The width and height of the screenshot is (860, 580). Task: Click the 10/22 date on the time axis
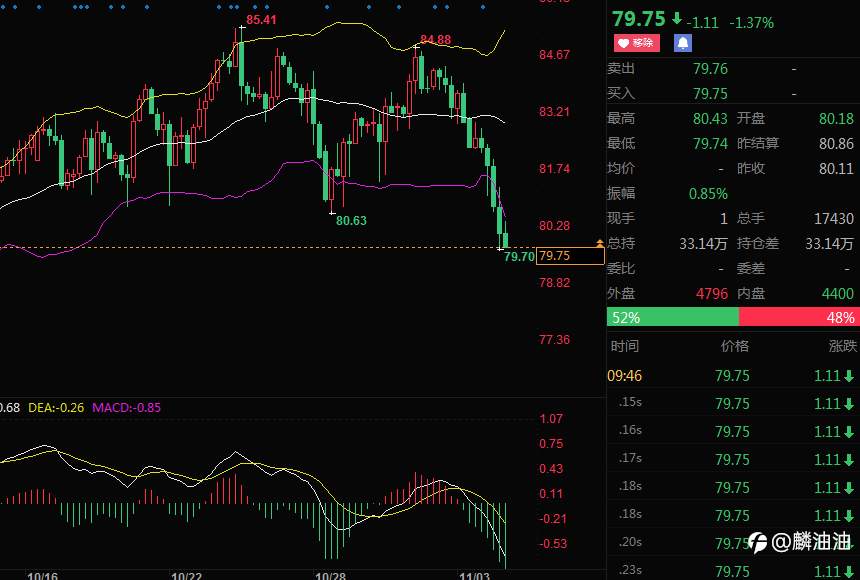point(186,576)
